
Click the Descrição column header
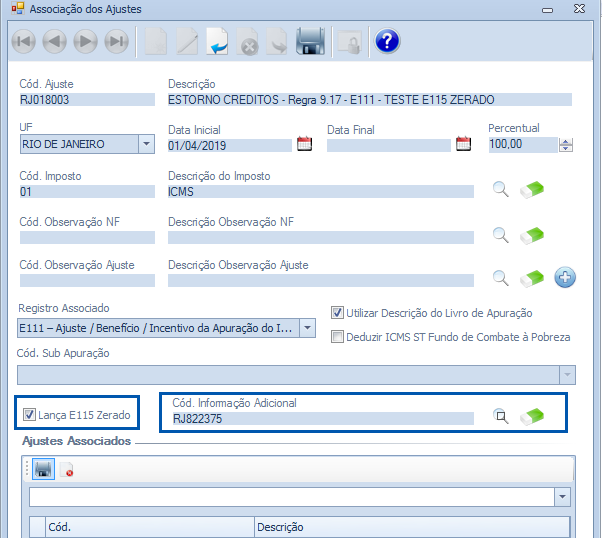280,527
